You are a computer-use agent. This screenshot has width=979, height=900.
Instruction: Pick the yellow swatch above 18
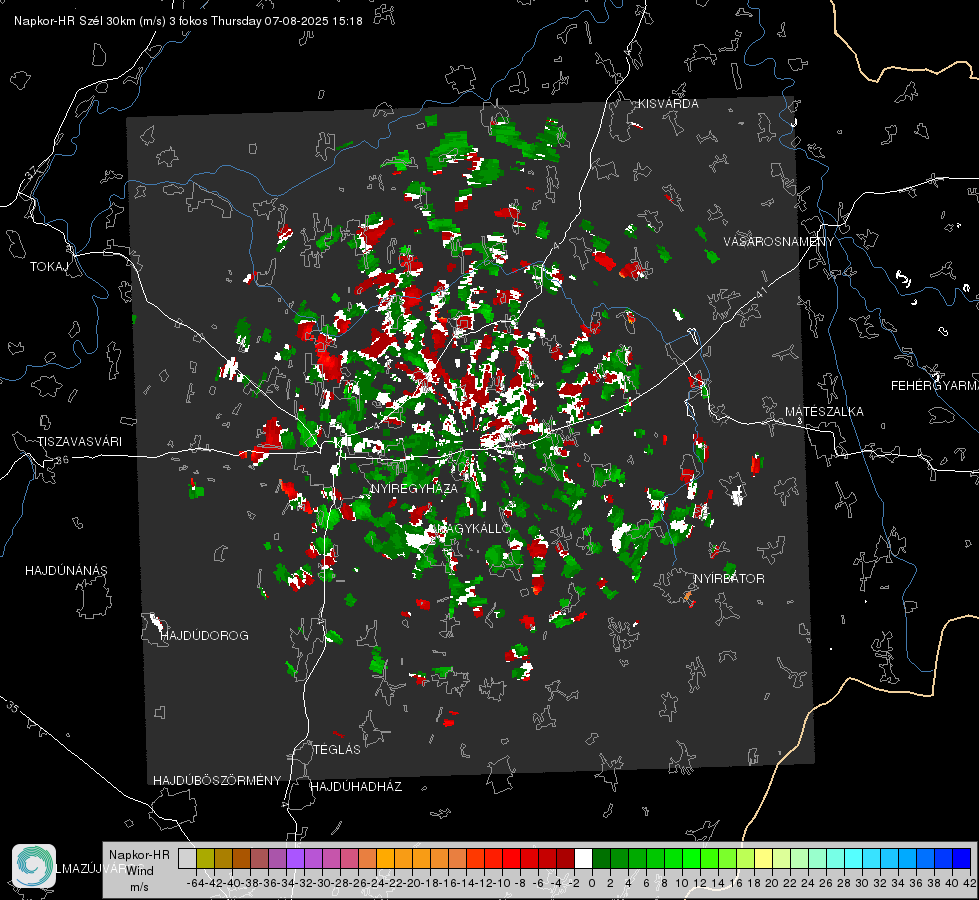click(764, 858)
